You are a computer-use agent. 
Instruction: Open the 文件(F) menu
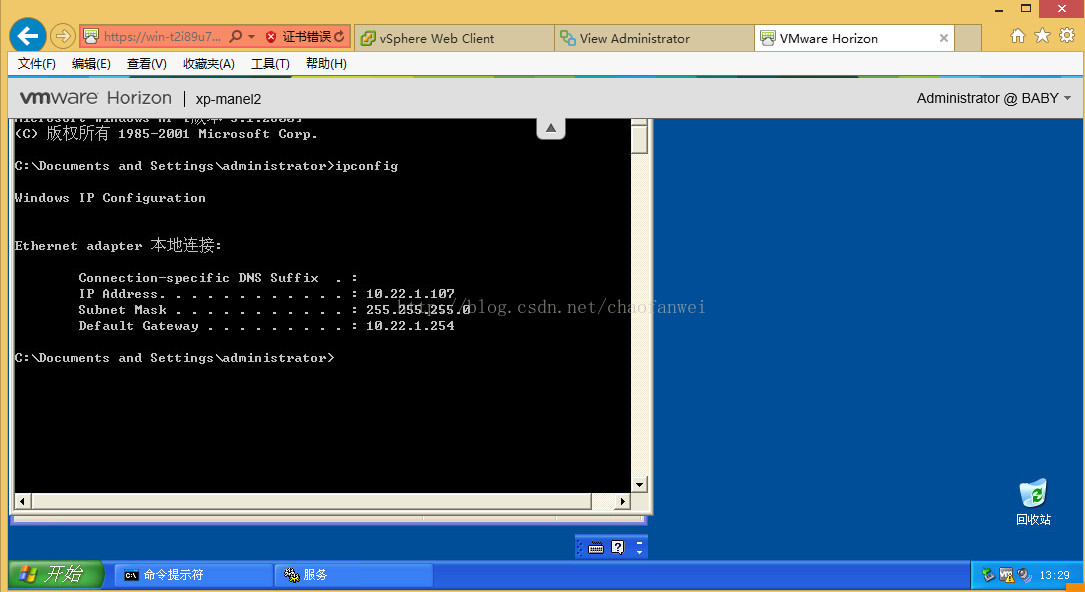click(37, 64)
